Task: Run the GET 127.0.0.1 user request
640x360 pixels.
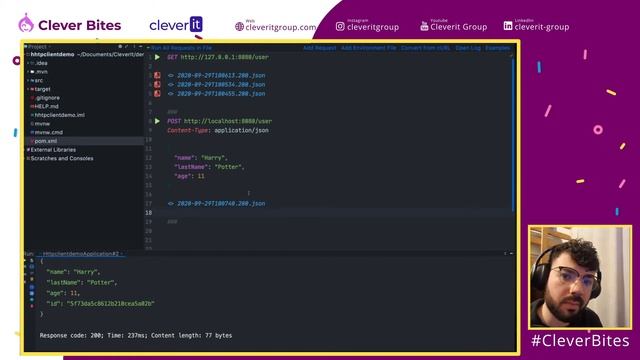Action: pyautogui.click(x=157, y=57)
